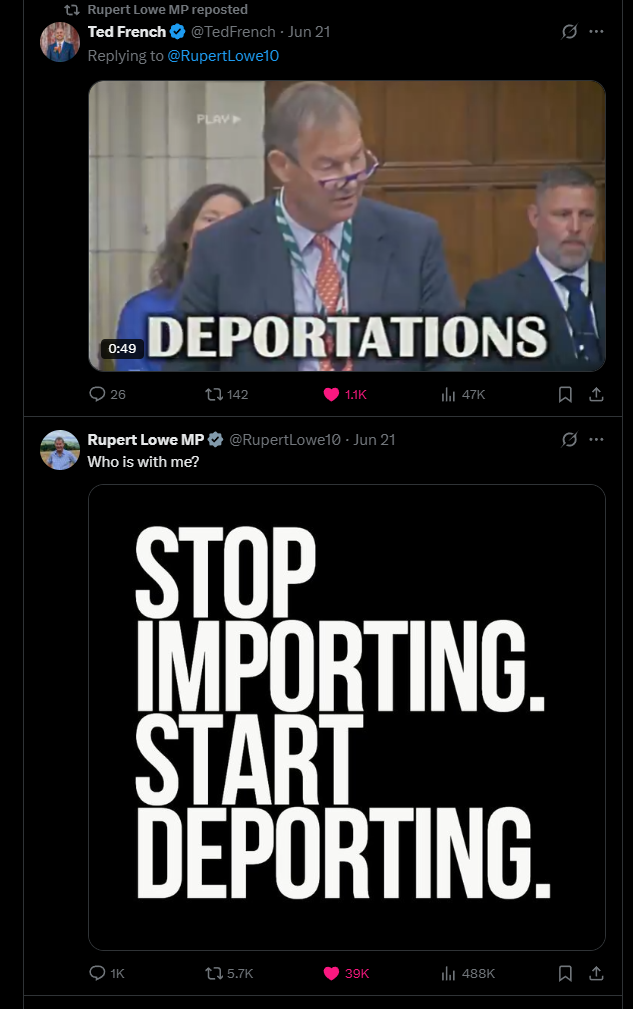This screenshot has width=633, height=1009.
Task: Open Grok explain icon on Ted French's post
Action: point(569,32)
